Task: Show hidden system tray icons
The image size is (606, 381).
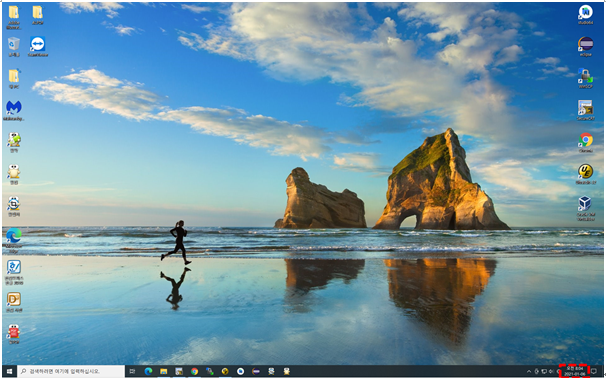Action: tap(529, 371)
